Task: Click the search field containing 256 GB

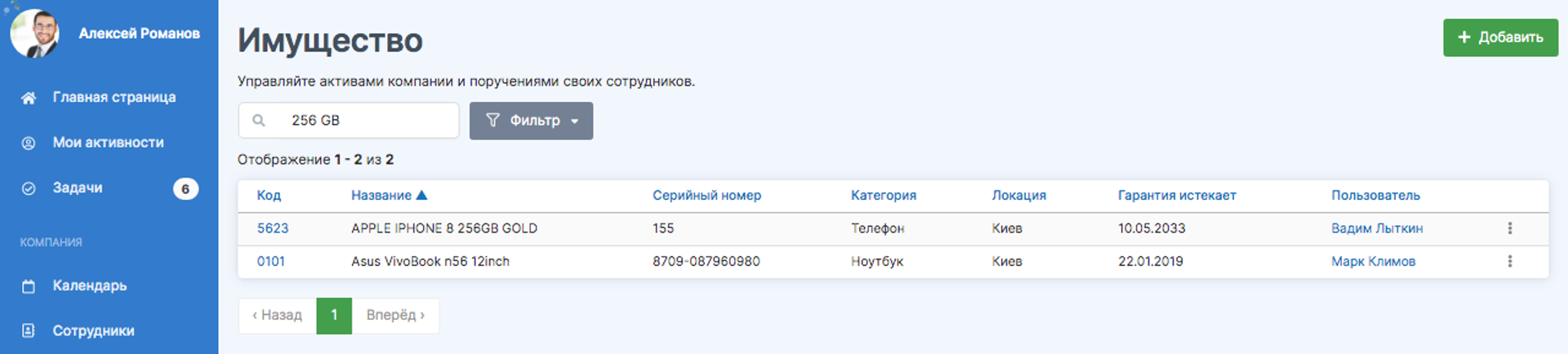Action: [x=349, y=121]
